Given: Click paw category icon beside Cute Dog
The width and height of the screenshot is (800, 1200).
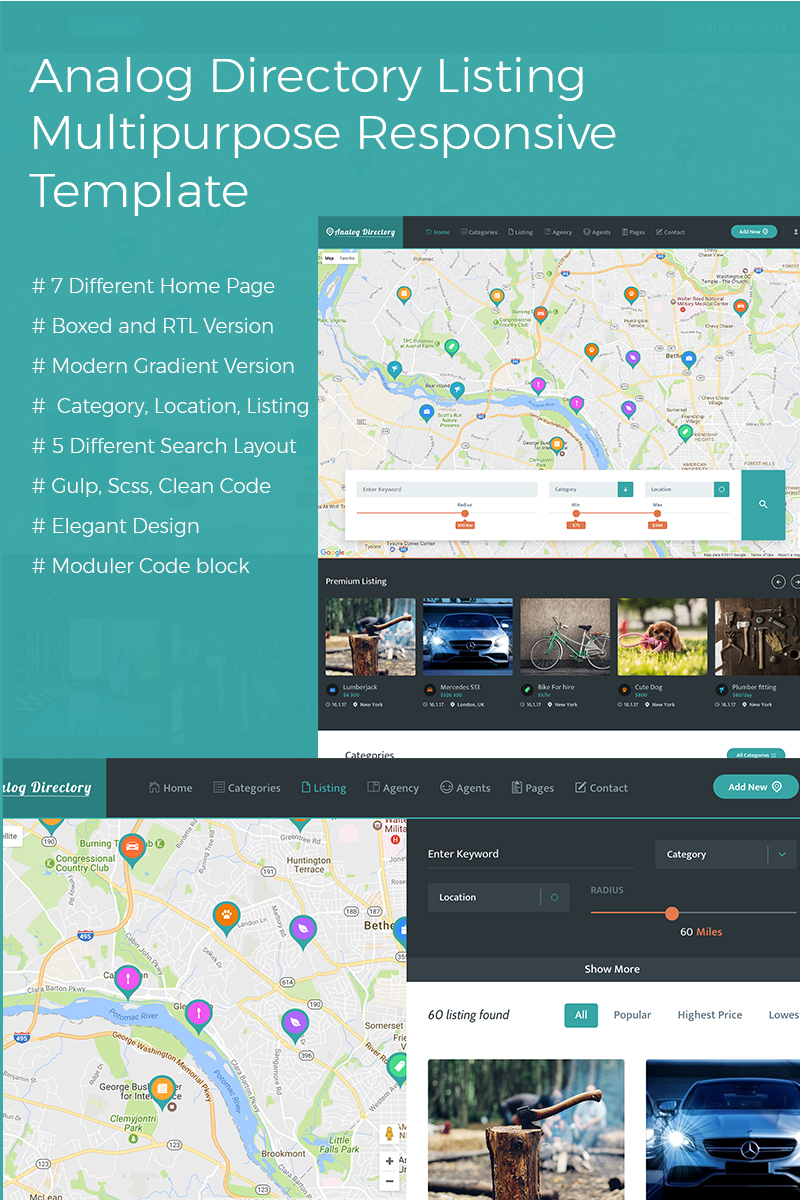Looking at the screenshot, I should (624, 690).
